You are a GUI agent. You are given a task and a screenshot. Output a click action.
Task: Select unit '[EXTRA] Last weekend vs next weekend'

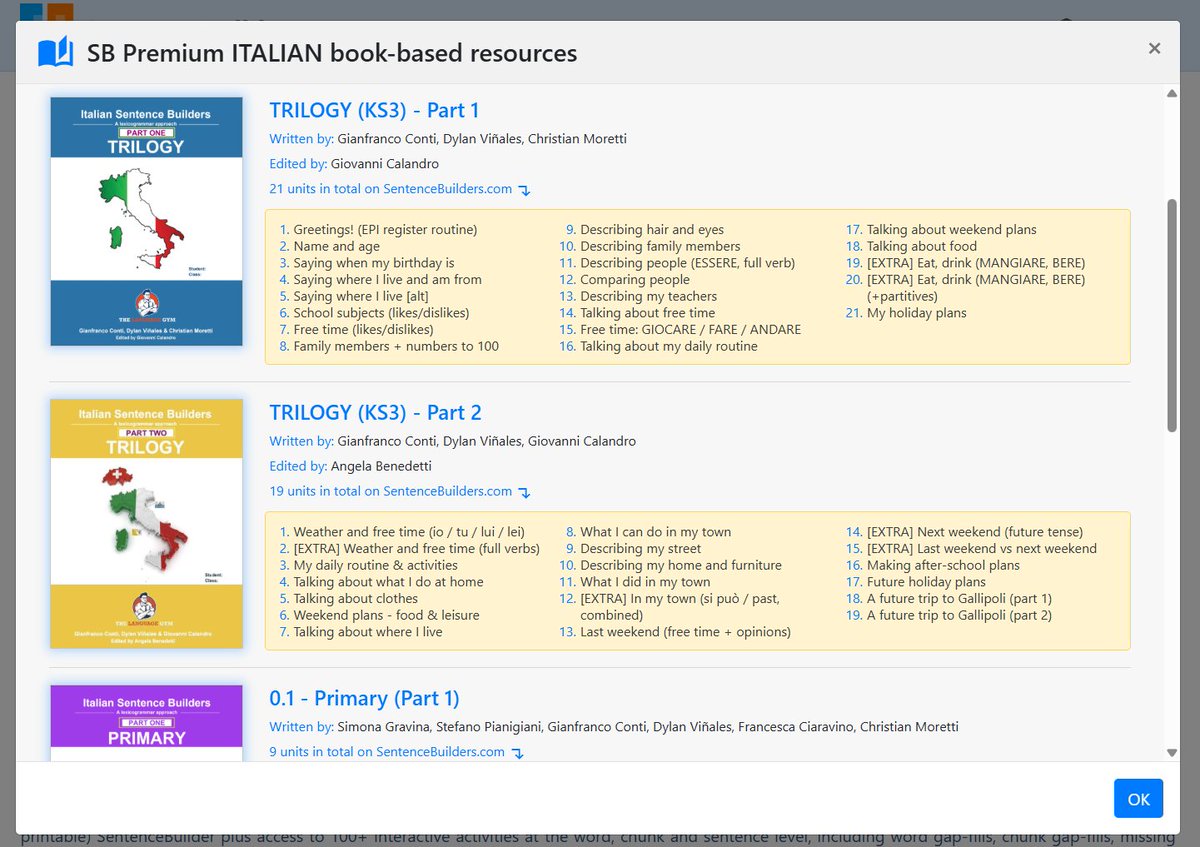(981, 548)
